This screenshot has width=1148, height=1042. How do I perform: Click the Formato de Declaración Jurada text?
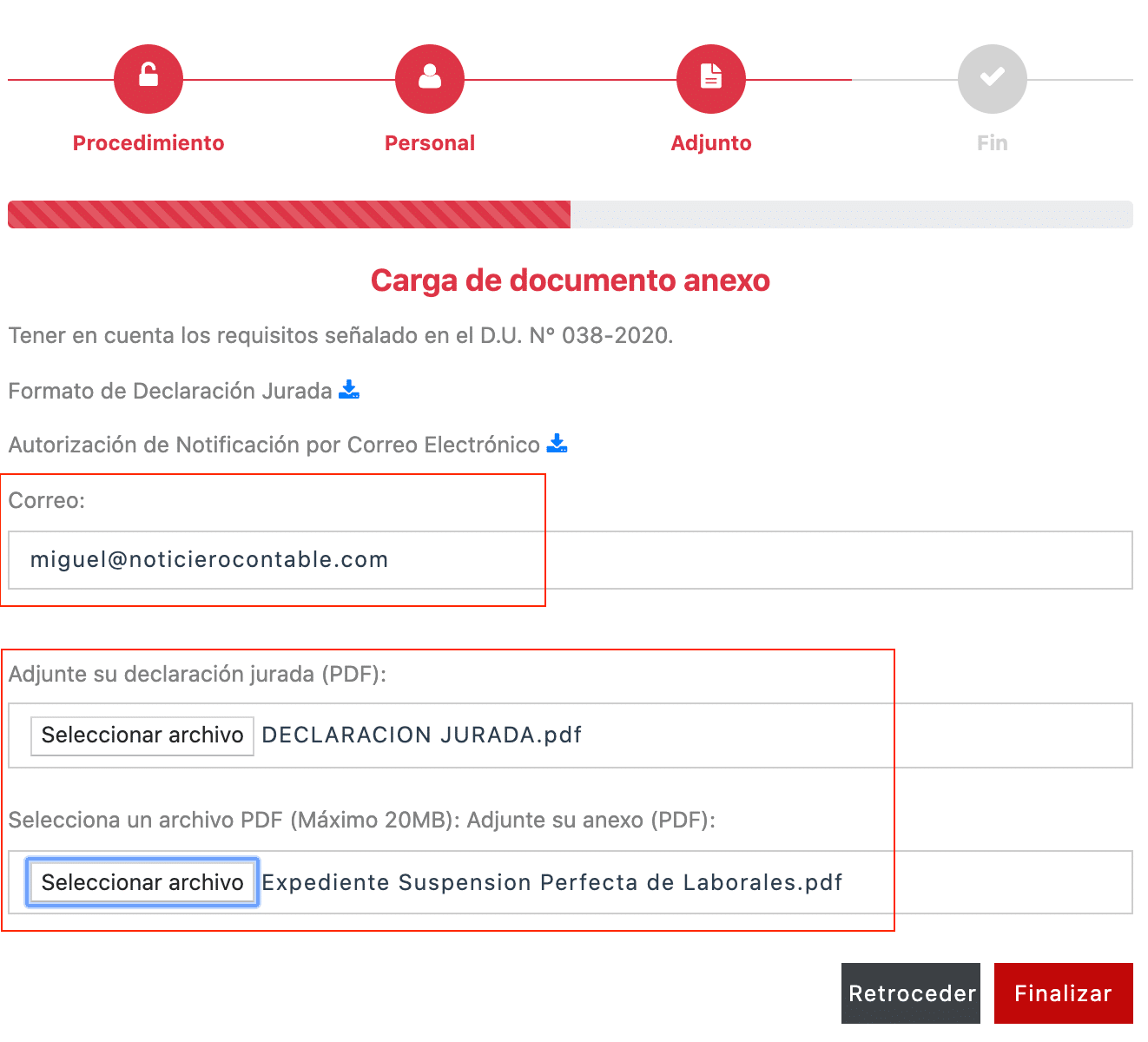click(x=170, y=392)
